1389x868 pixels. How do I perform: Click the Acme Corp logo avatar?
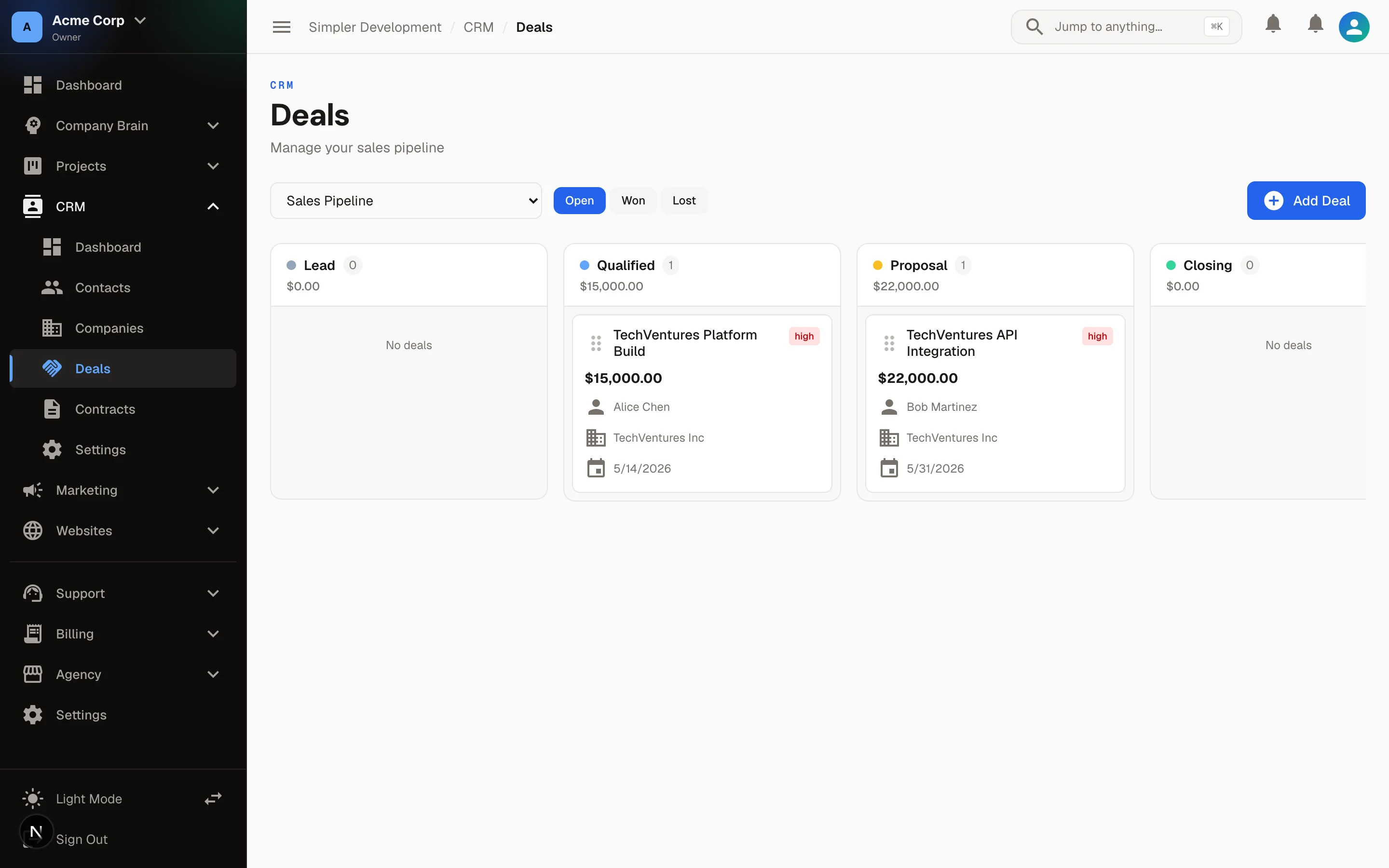pos(27,27)
